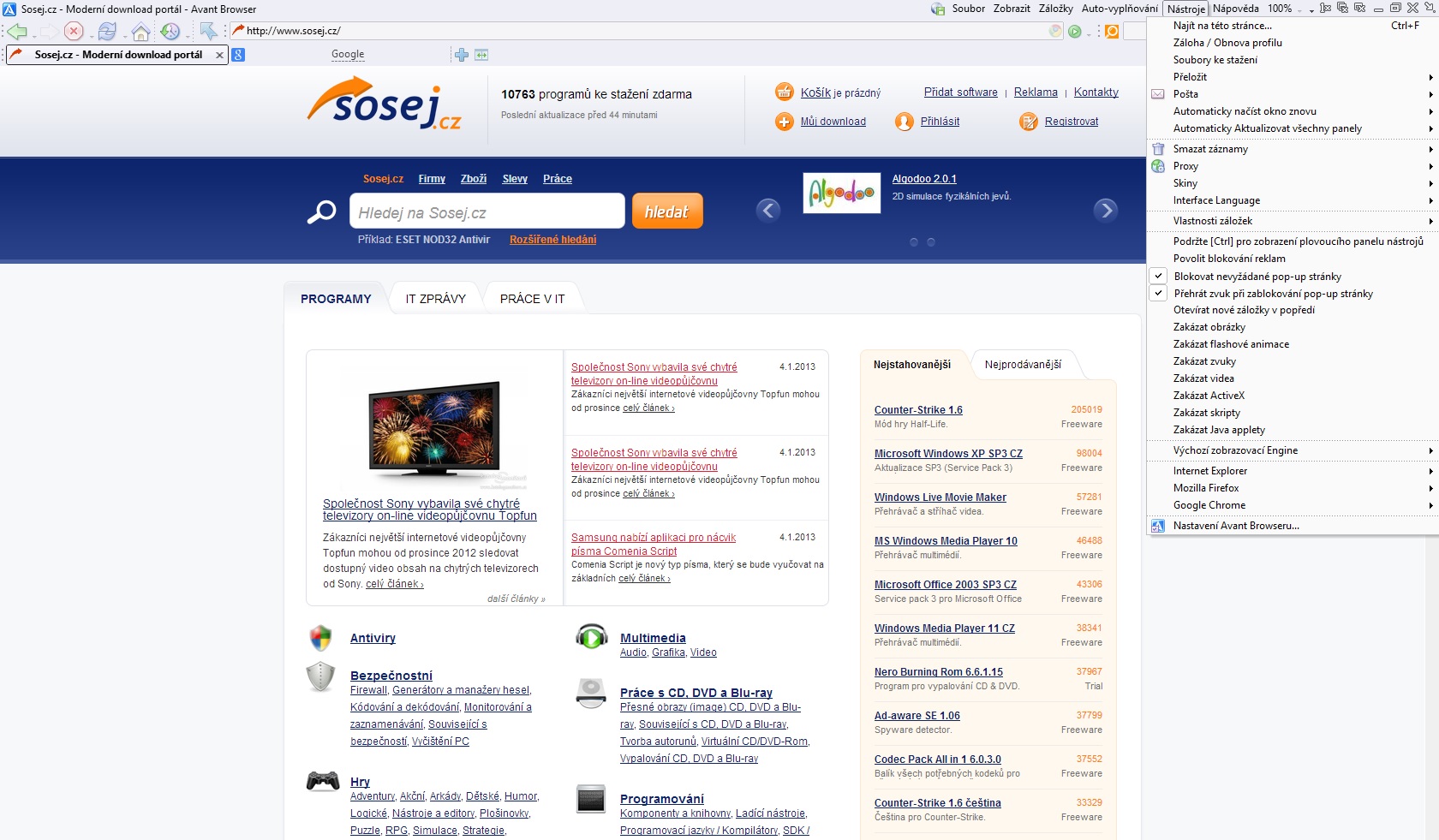Click the green Go button beside address bar

1075,32
